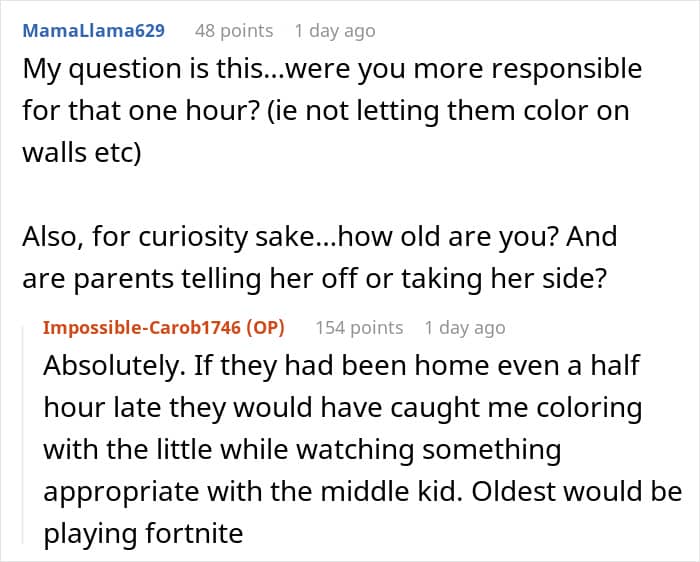Click the word "fortnite" in the reply

click(197, 533)
